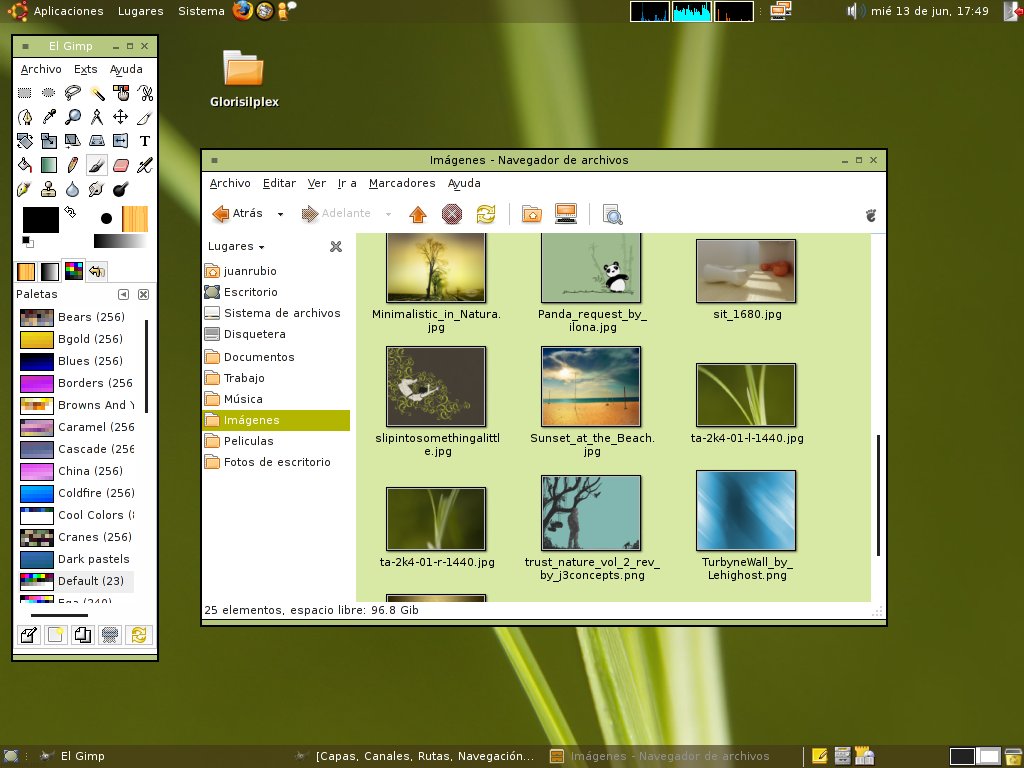Go to the Home folder toolbar icon
This screenshot has width=1024, height=768.
click(x=532, y=214)
